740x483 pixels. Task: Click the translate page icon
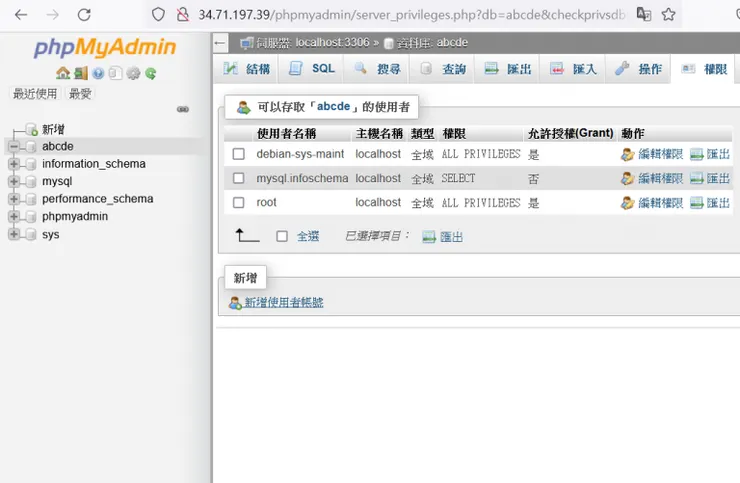(x=644, y=14)
